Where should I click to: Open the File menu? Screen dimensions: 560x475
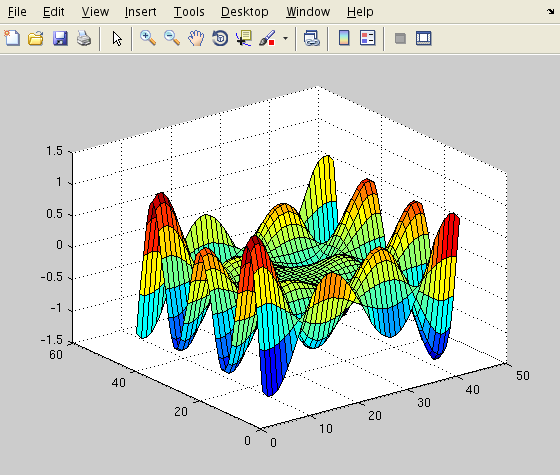(x=17, y=12)
